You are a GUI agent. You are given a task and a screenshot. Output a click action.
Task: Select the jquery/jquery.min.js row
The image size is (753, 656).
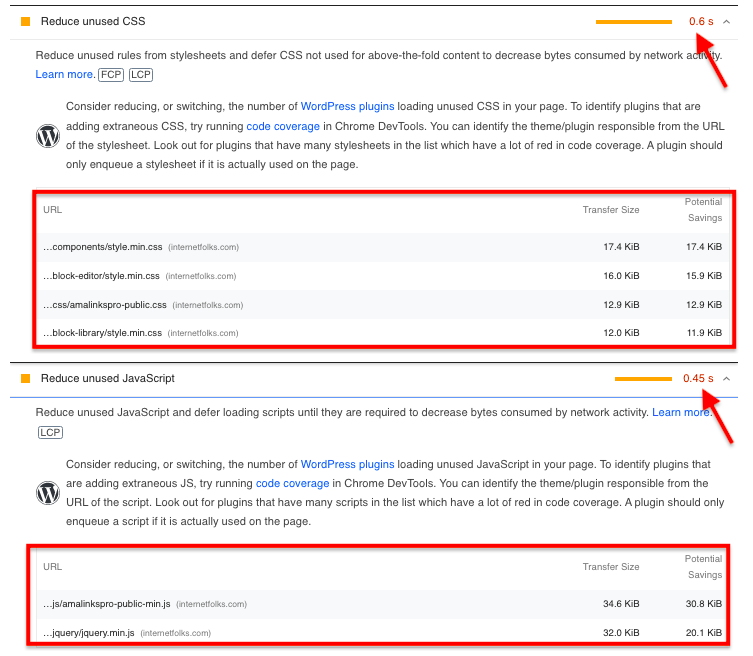tap(383, 633)
